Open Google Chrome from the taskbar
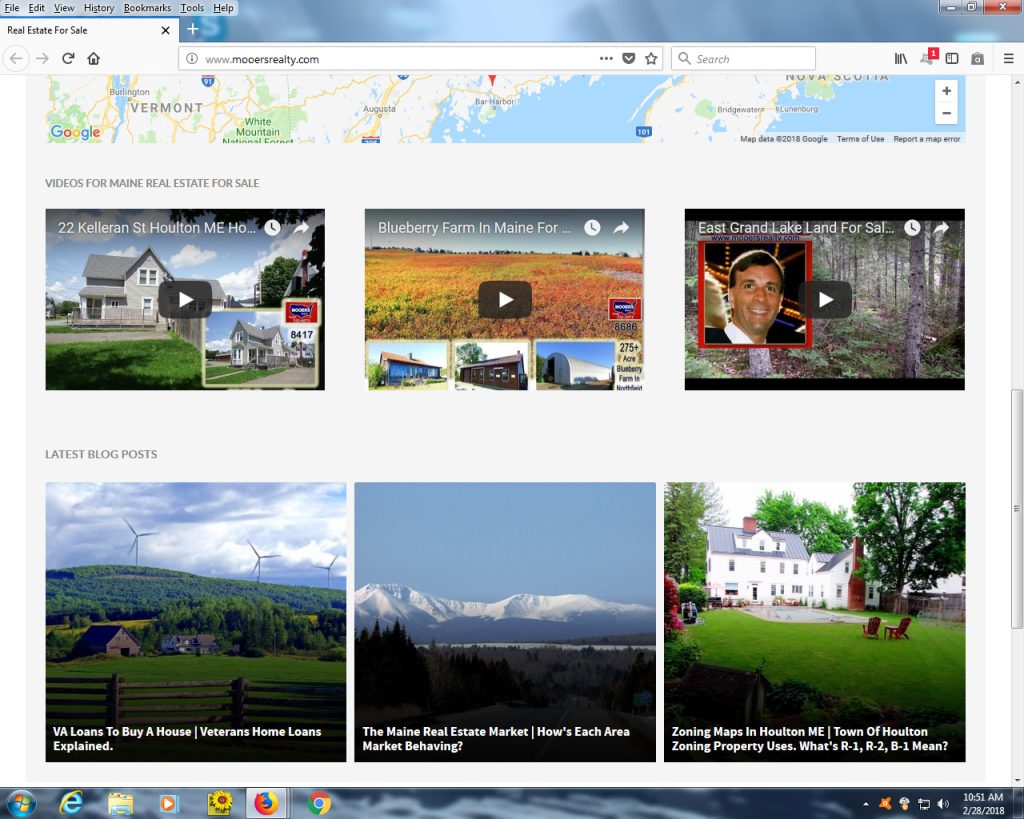The height and width of the screenshot is (819, 1024). pos(319,803)
